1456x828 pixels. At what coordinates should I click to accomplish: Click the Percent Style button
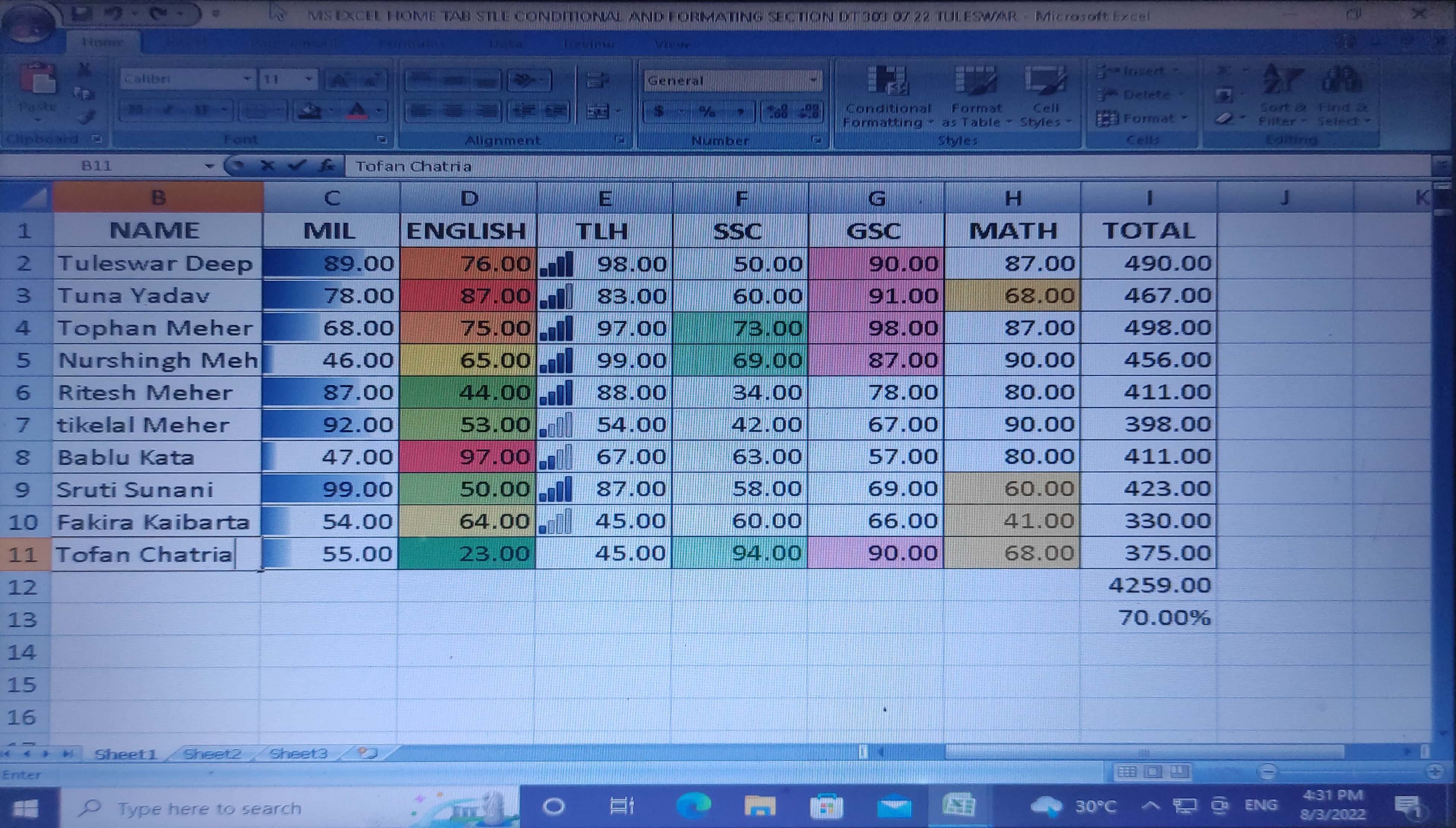pos(707,111)
